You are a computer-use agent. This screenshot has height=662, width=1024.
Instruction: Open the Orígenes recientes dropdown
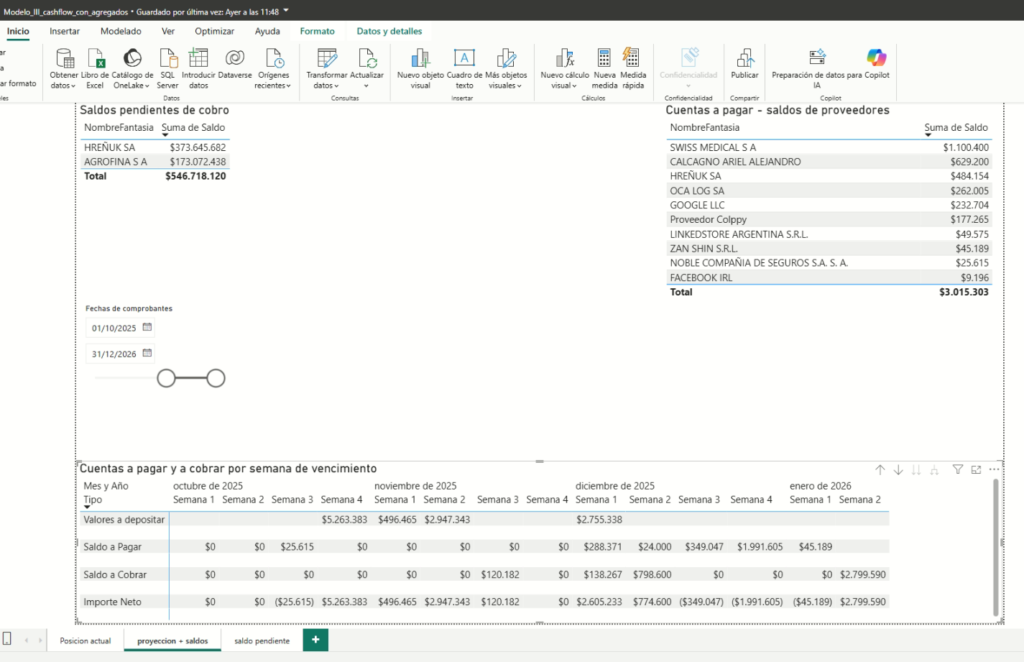pyautogui.click(x=274, y=86)
